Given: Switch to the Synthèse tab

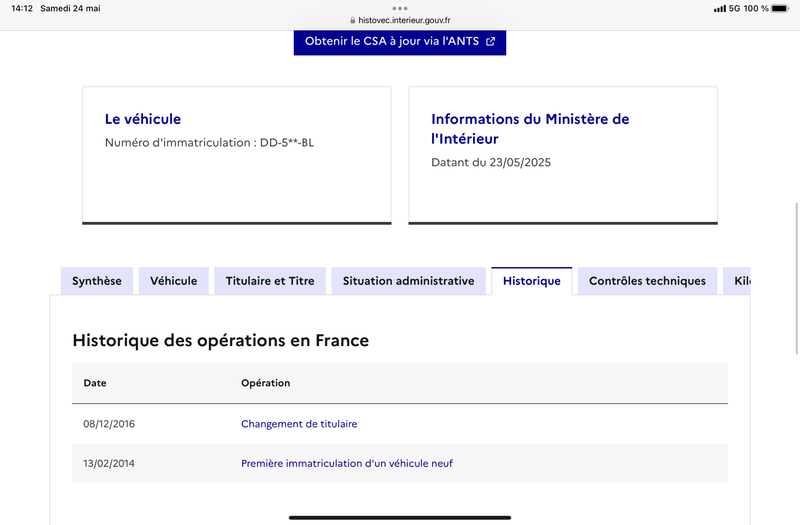Looking at the screenshot, I should pos(97,281).
